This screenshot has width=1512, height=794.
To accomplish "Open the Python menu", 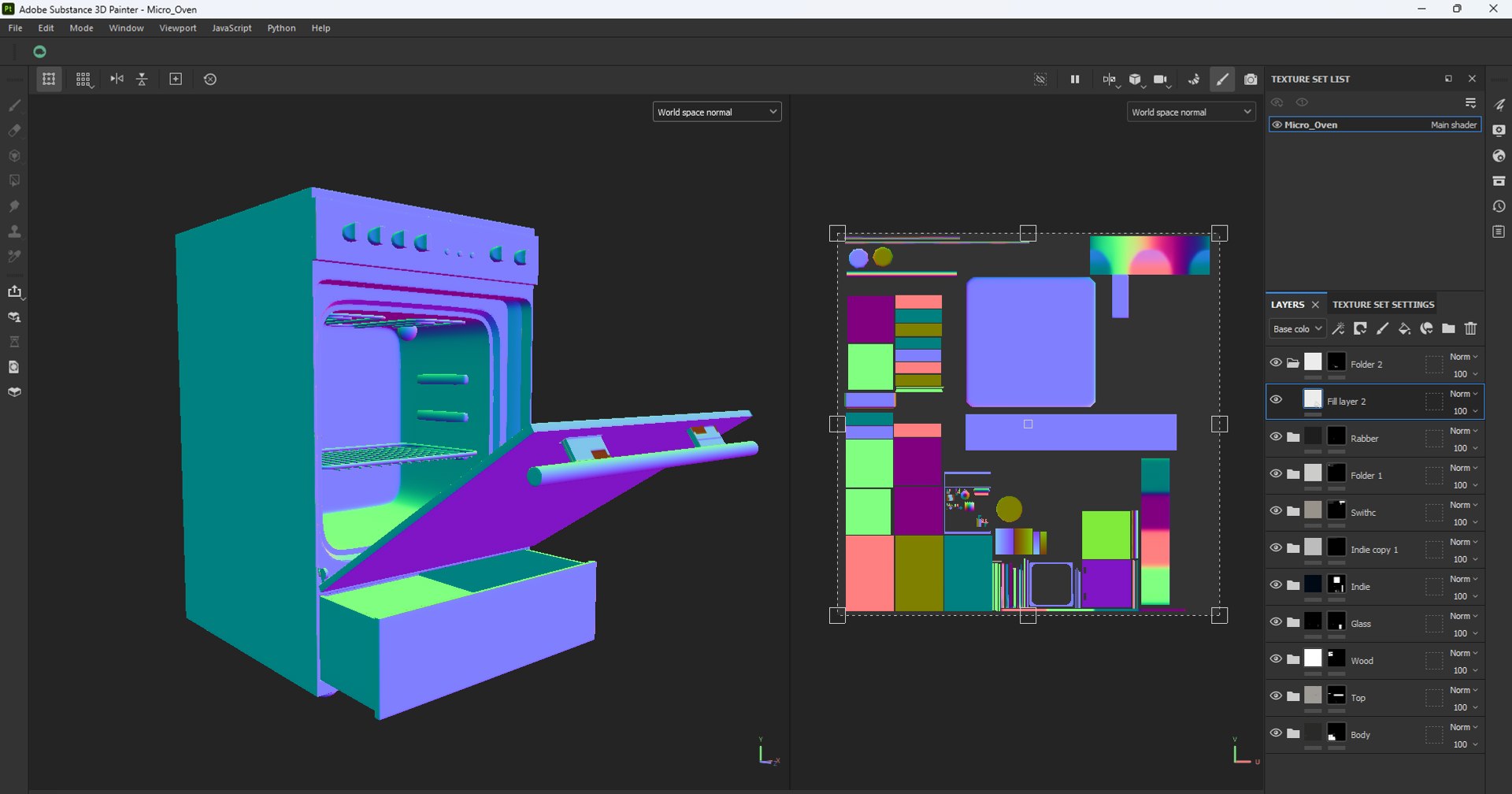I will (x=281, y=28).
